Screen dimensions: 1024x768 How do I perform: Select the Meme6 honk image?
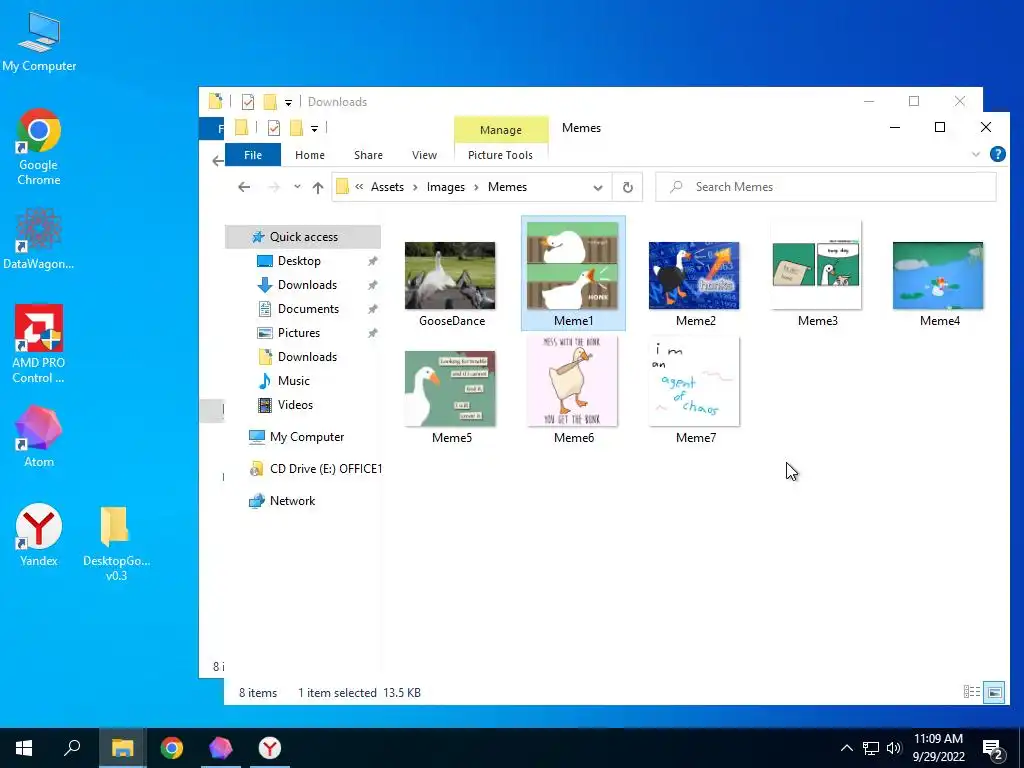tap(573, 381)
